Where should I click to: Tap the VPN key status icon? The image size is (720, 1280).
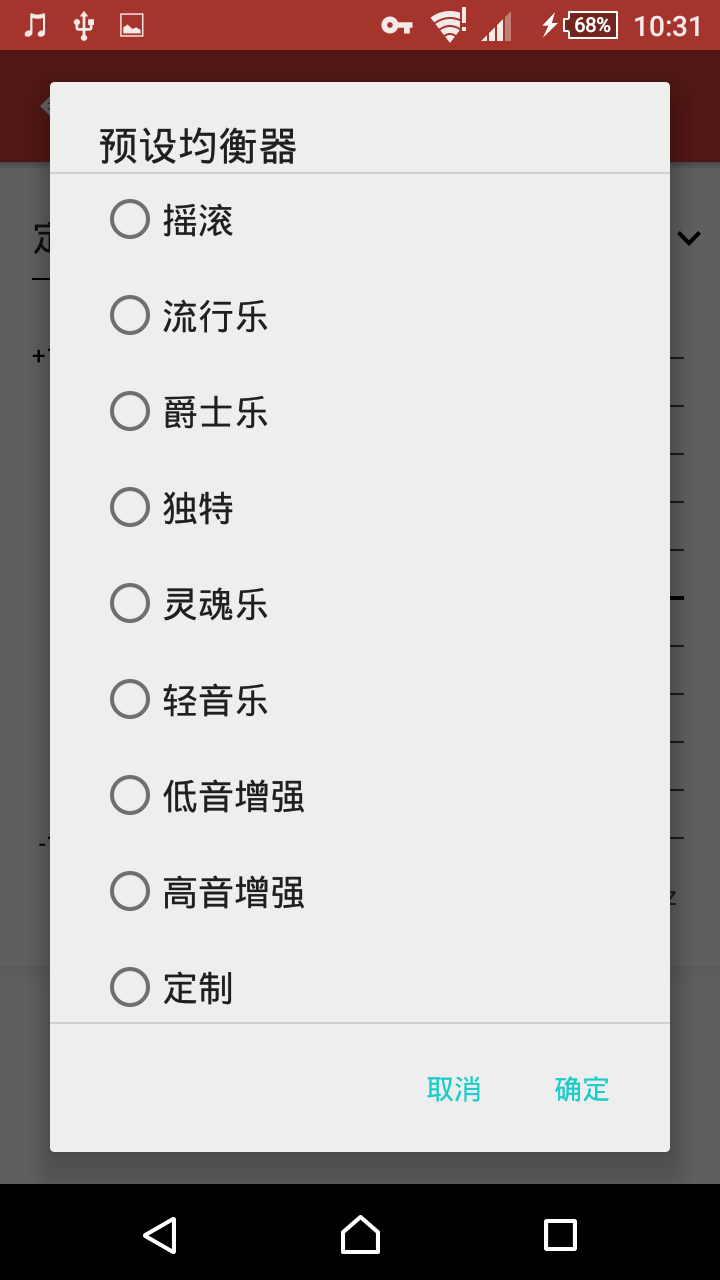397,25
